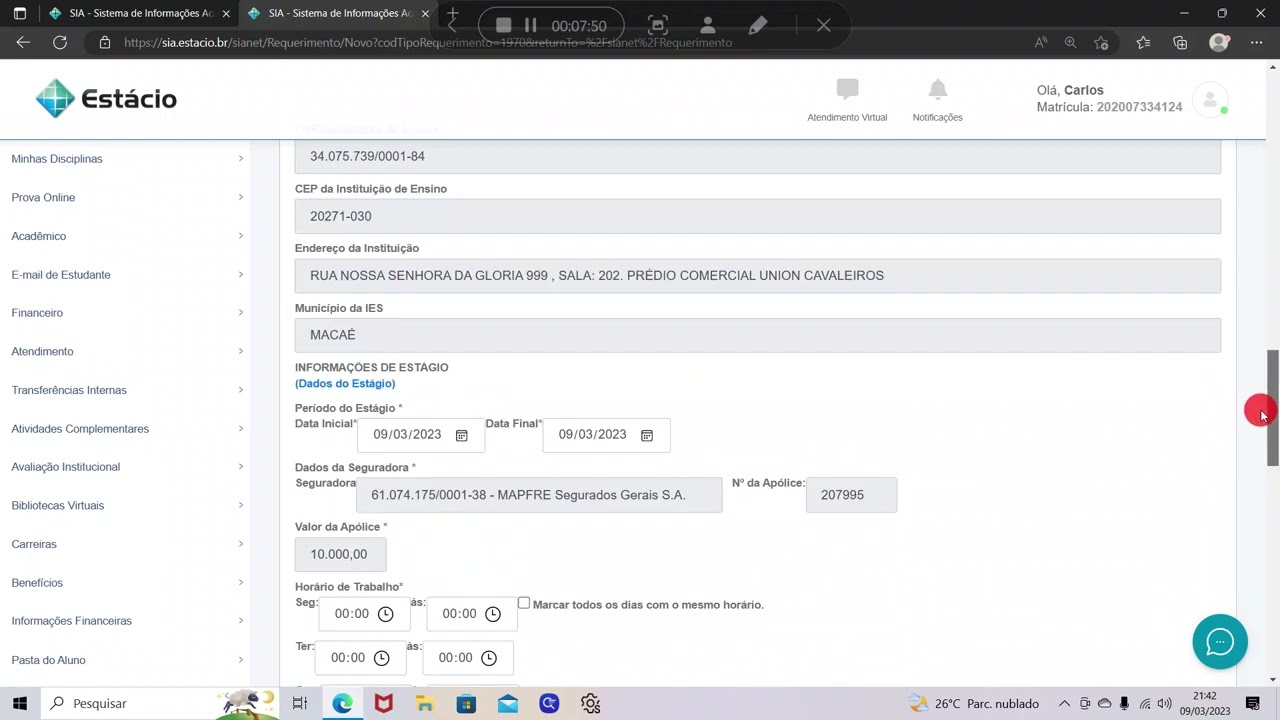The image size is (1280, 720).
Task: Click the browser address bar URL
Action: 428,42
